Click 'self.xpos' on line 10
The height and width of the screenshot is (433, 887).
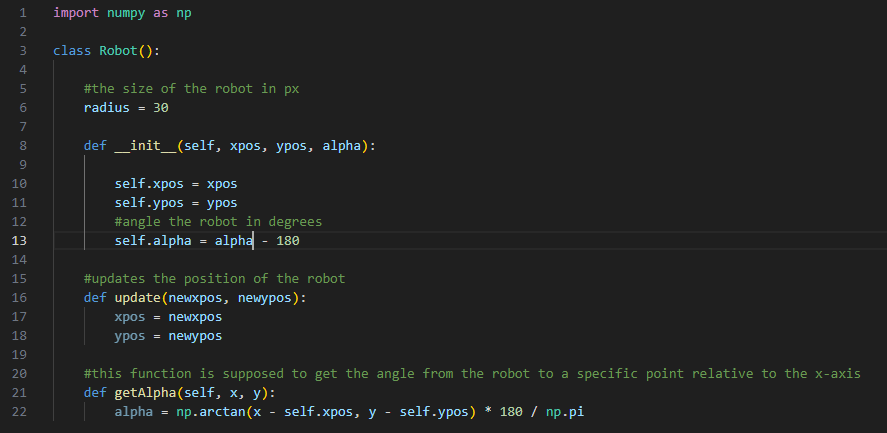click(149, 184)
